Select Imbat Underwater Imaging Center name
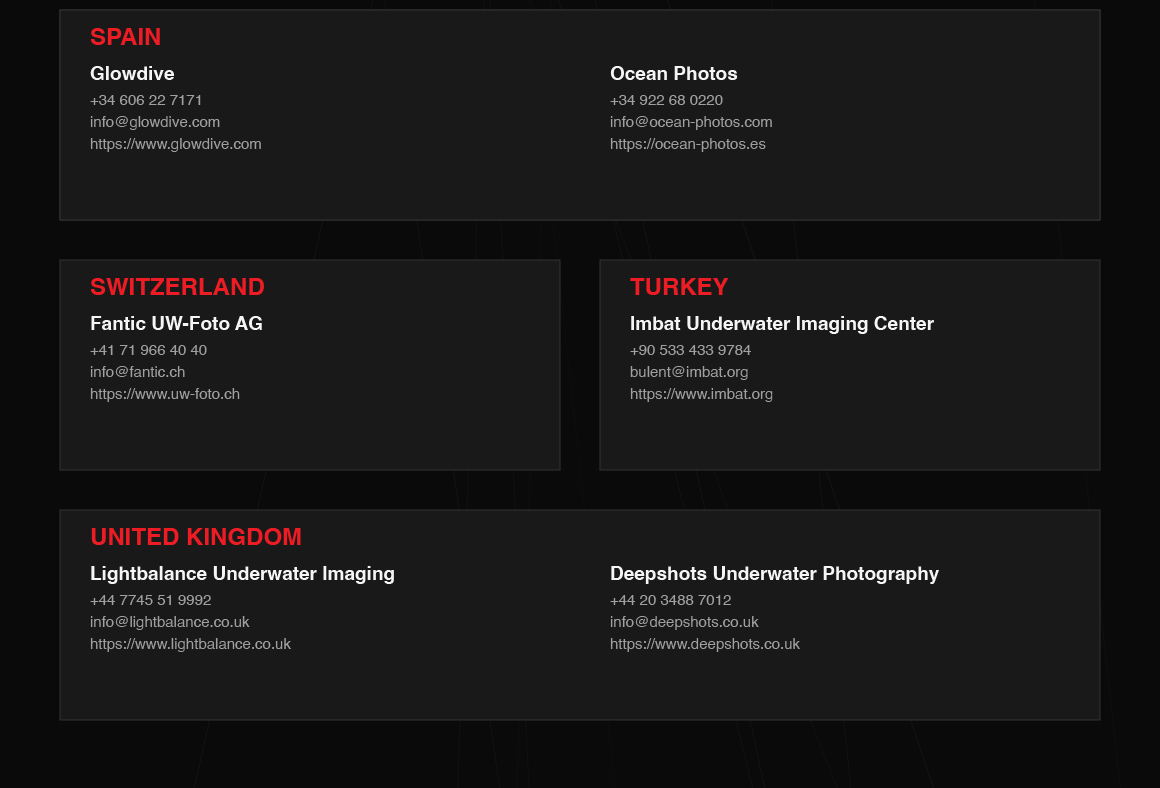 tap(781, 323)
